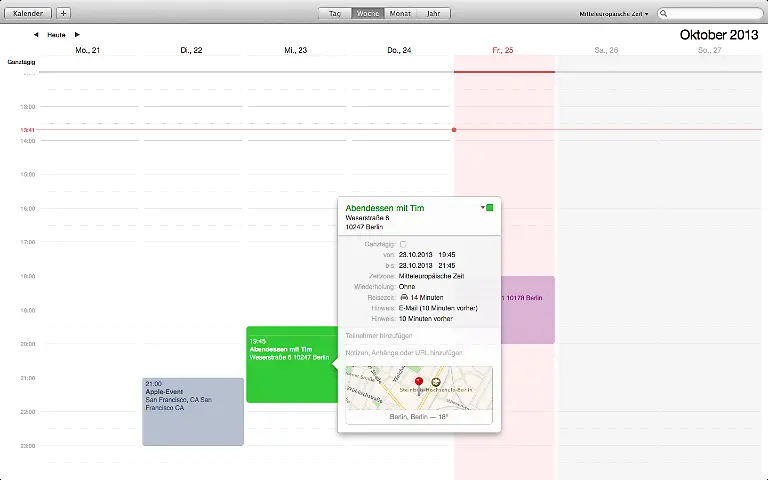Select green Abendessen mit Tim event block
Viewport: 768px width, 480px height.
[x=292, y=364]
